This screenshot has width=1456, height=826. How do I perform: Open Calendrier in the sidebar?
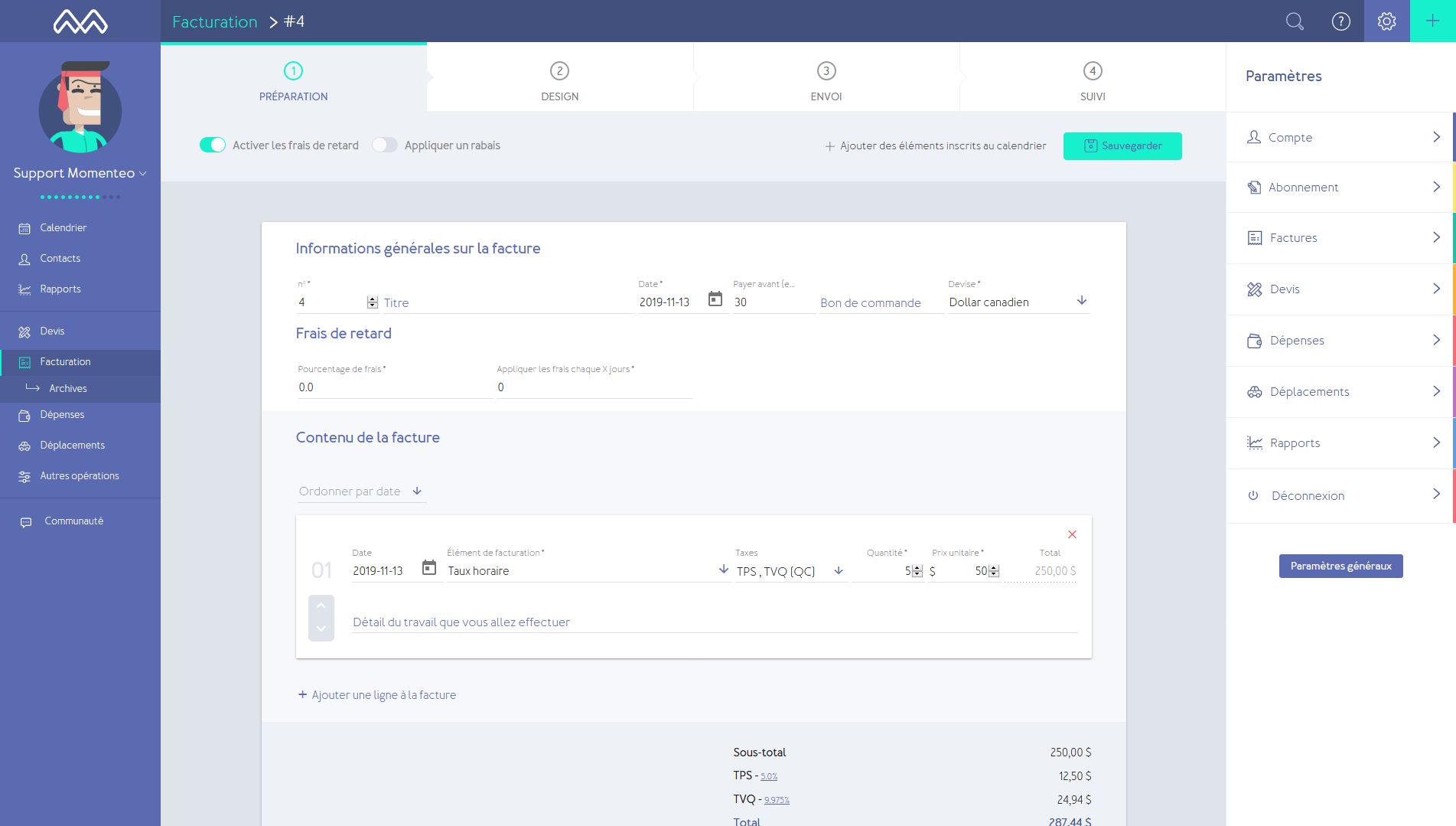coord(63,228)
